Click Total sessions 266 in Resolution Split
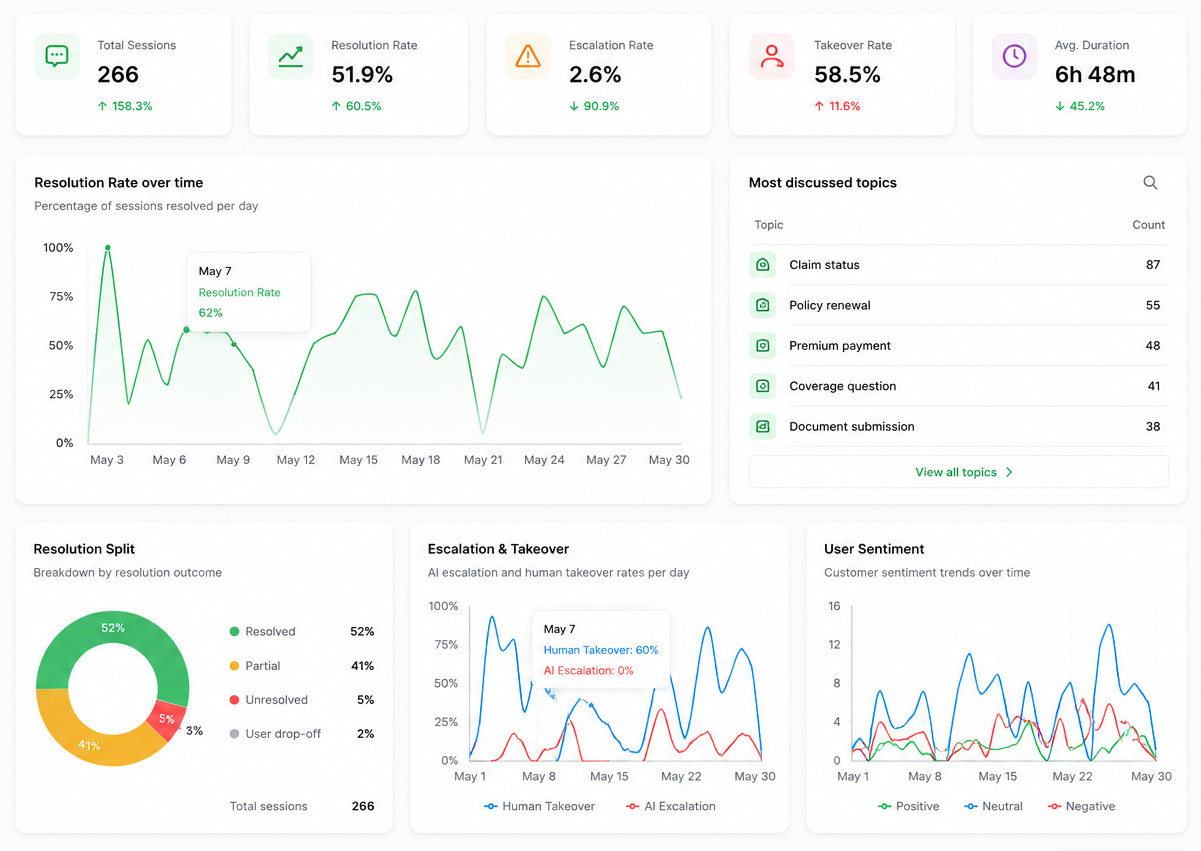Screen dimensions: 1201x851 click(302, 806)
